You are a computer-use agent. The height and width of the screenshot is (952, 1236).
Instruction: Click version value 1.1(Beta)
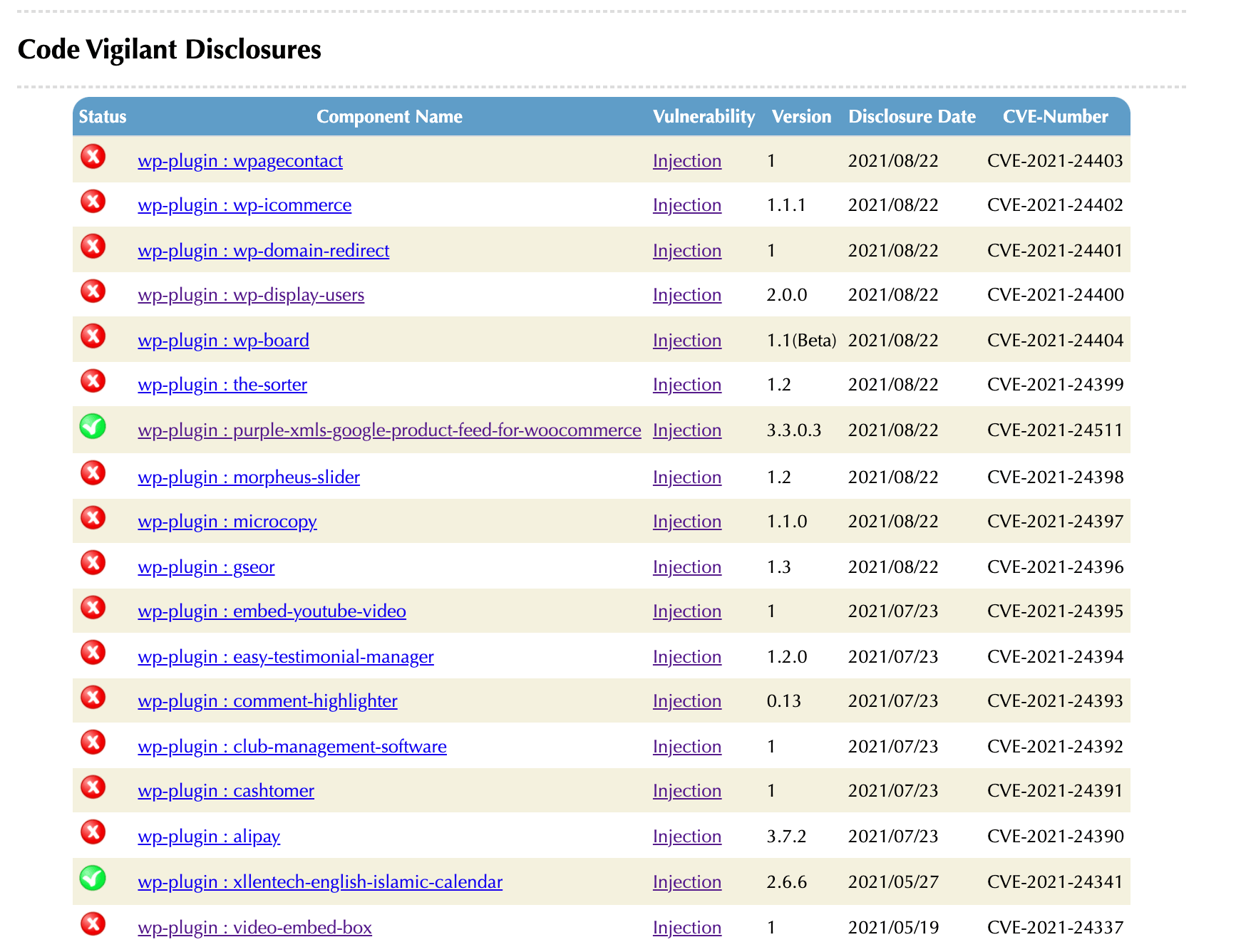801,341
